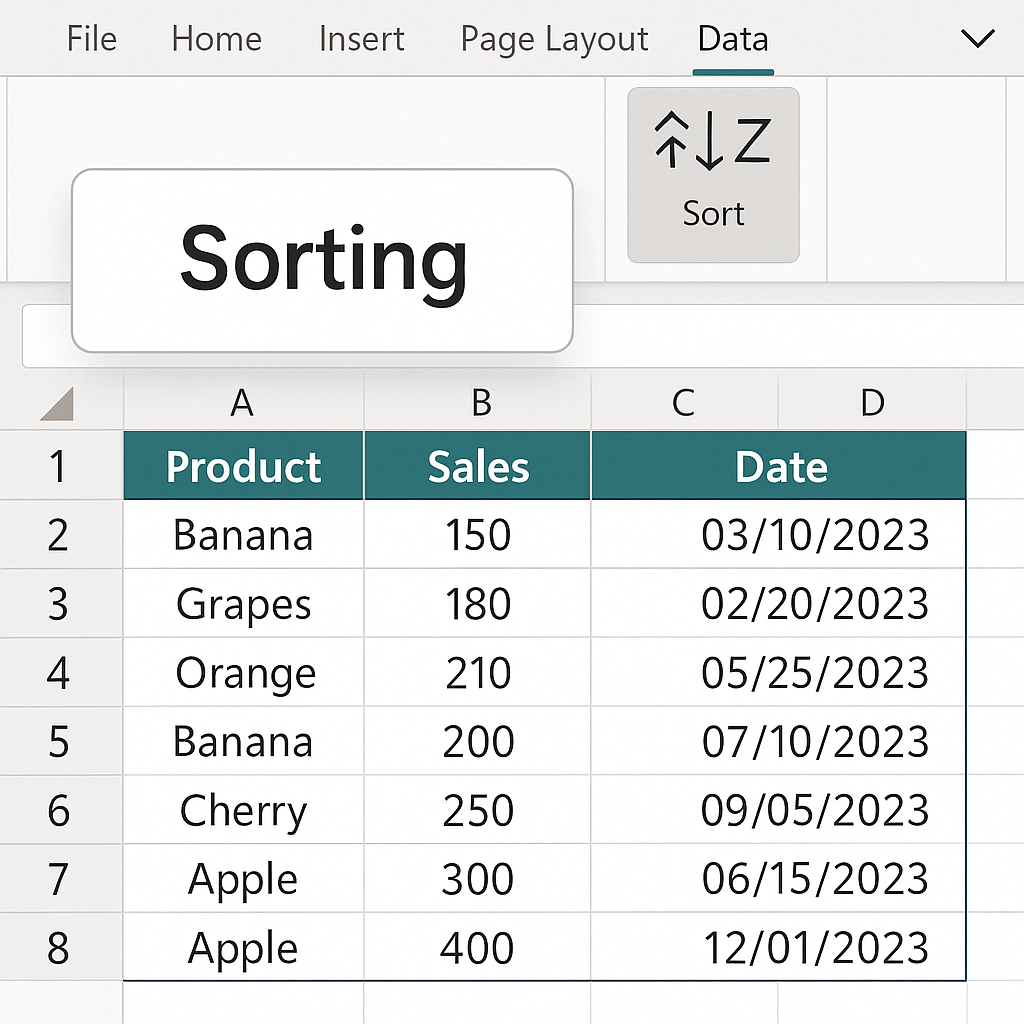Viewport: 1024px width, 1024px height.
Task: Open the File menu tab
Action: click(91, 40)
